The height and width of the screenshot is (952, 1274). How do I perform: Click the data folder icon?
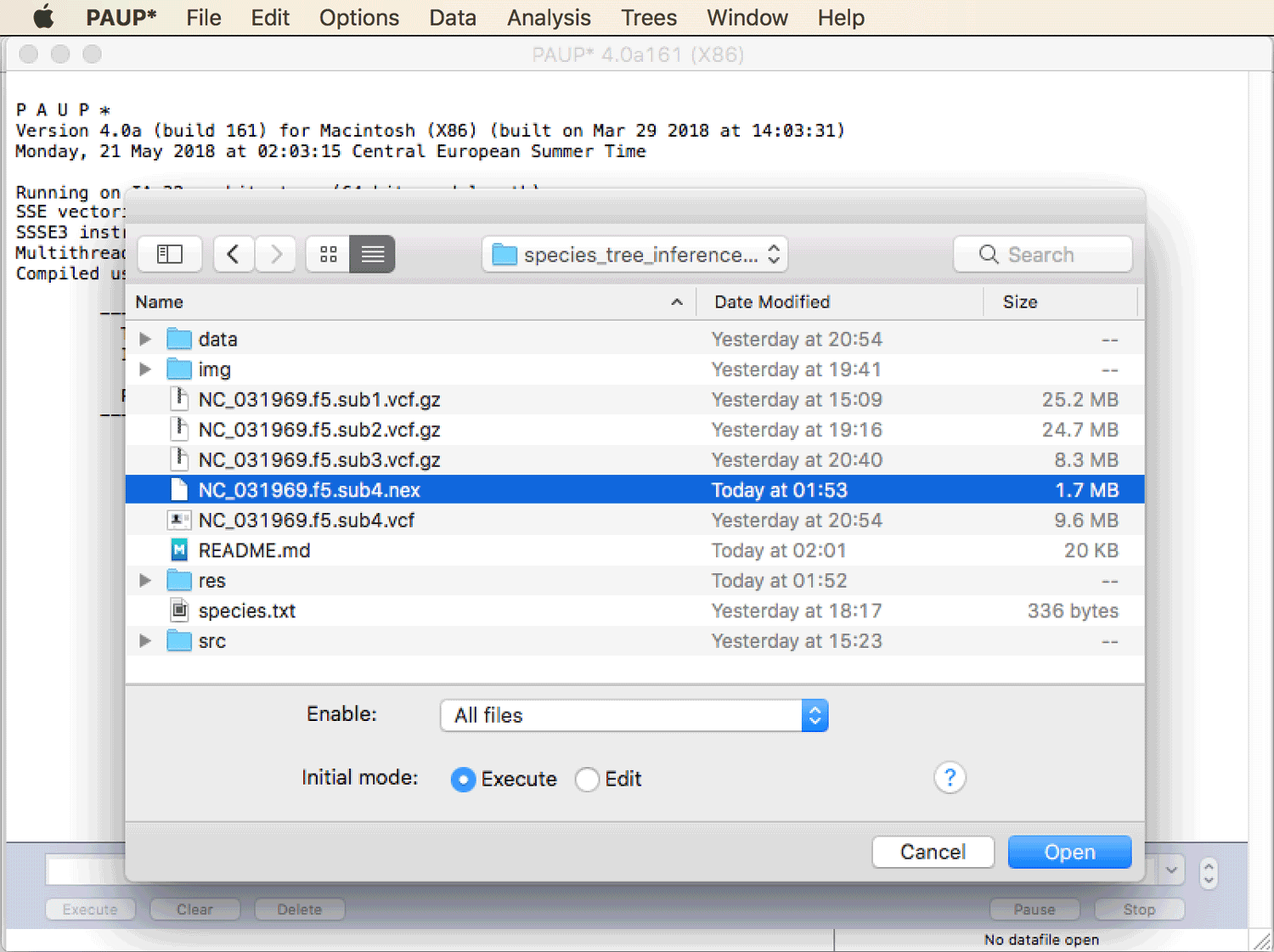pyautogui.click(x=179, y=339)
